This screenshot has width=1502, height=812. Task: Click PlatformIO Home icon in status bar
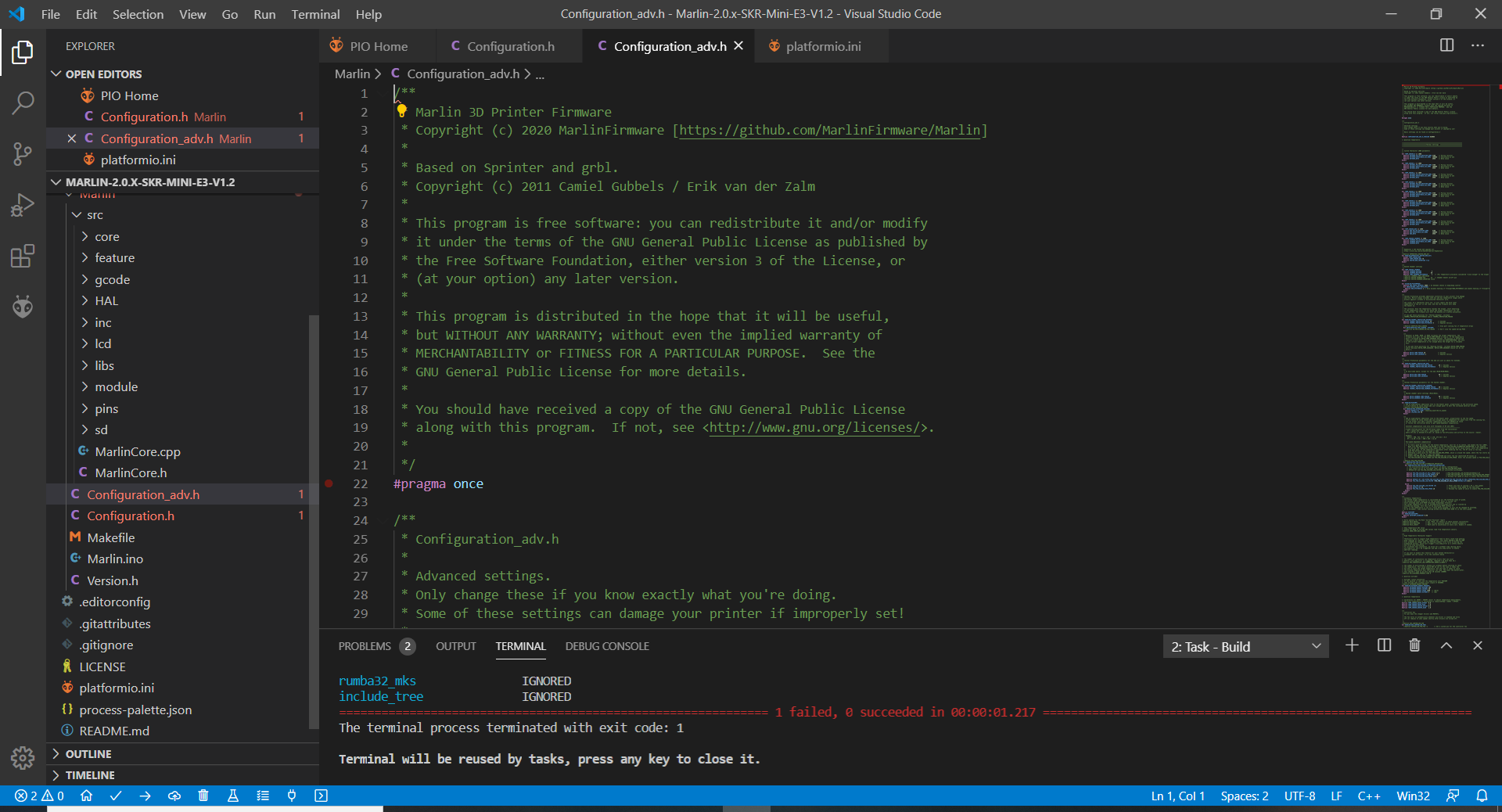point(86,796)
